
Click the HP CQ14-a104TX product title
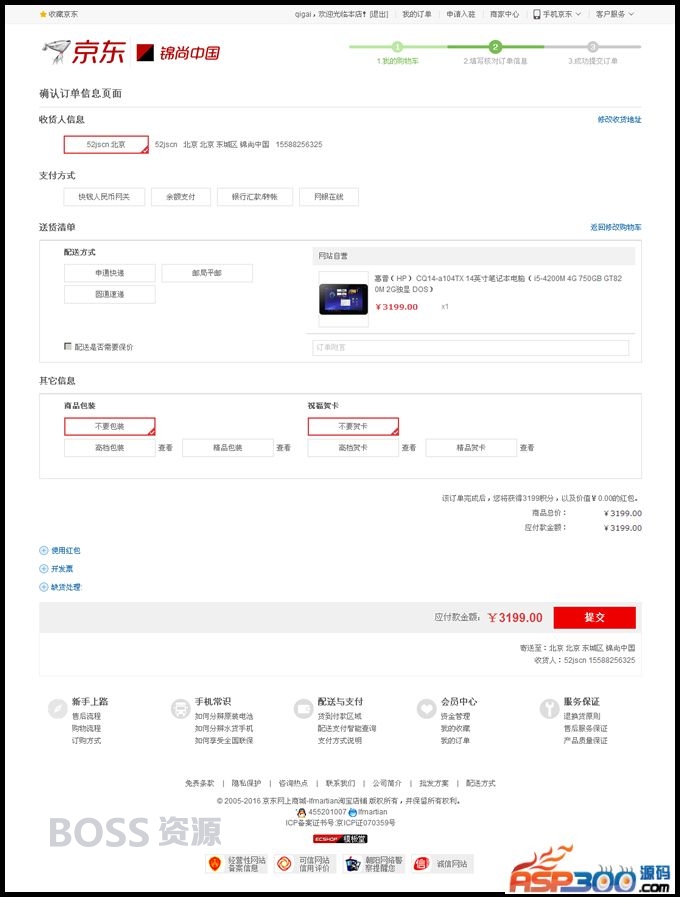498,284
